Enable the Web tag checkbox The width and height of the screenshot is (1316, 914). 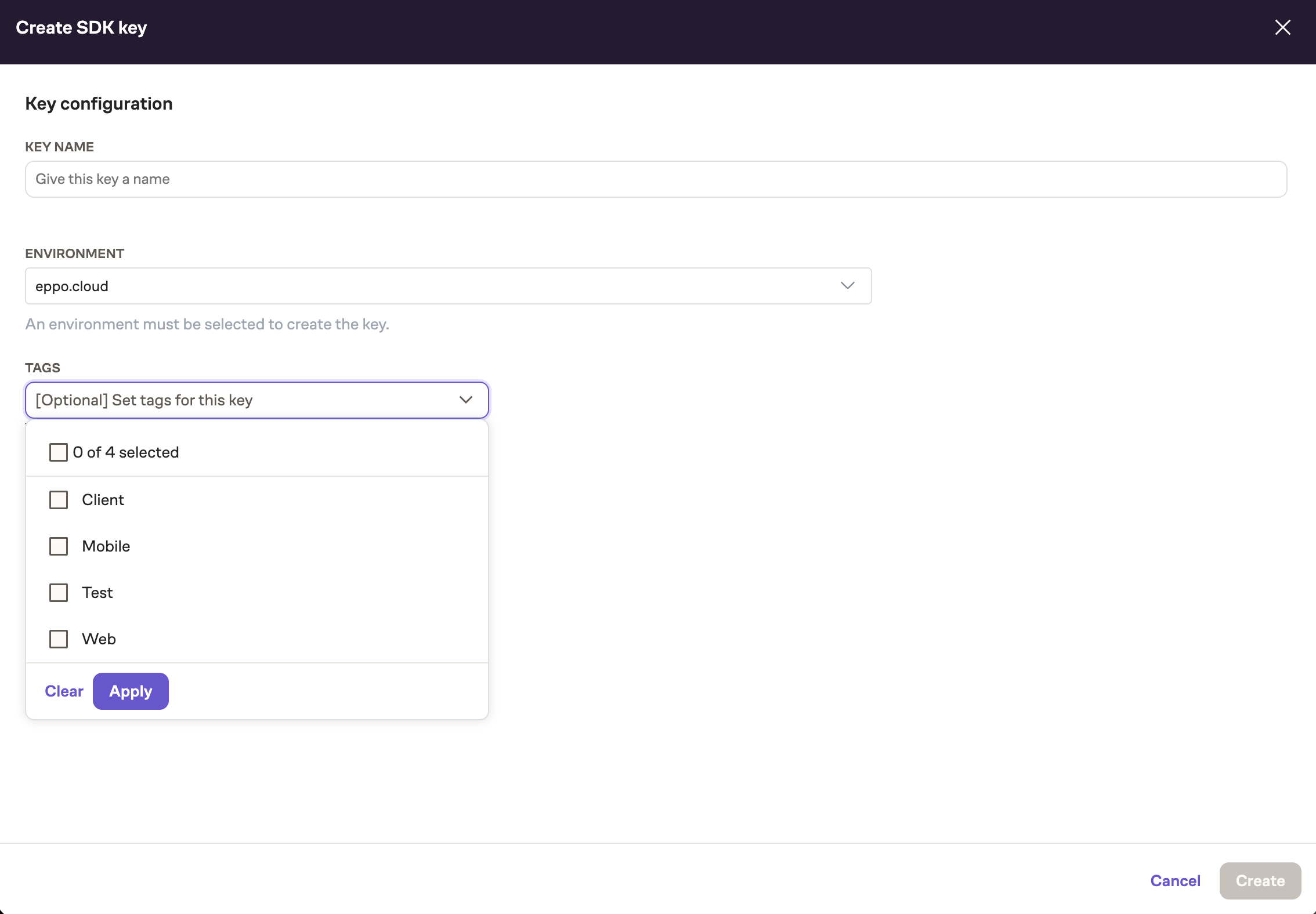tap(58, 639)
